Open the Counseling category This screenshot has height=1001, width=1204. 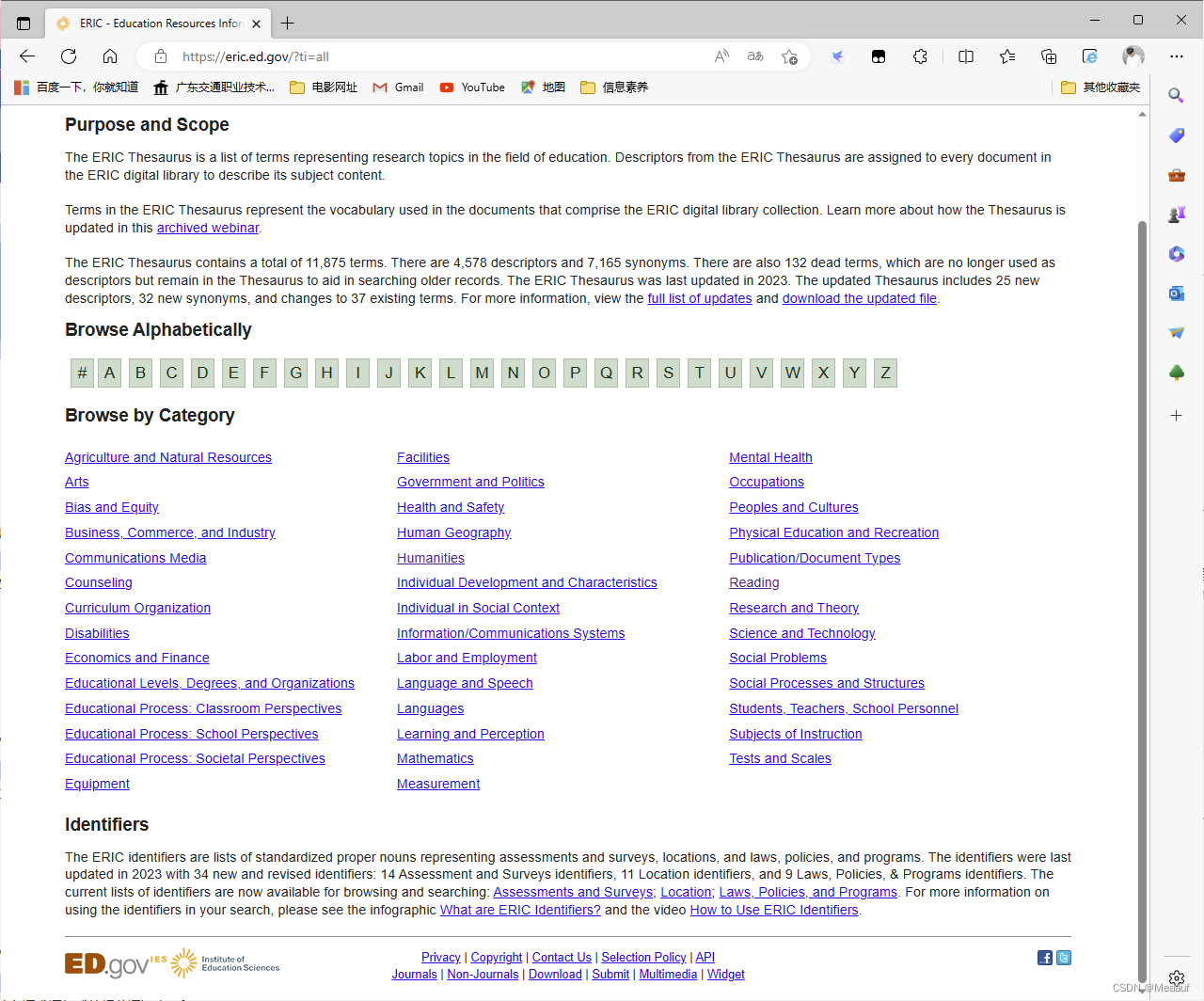[99, 582]
